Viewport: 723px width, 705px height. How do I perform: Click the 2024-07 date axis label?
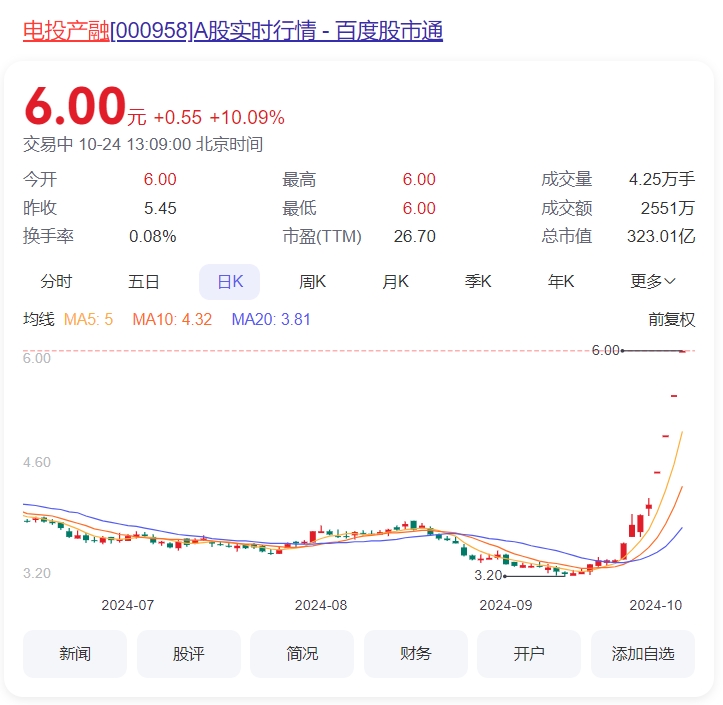pos(128,605)
